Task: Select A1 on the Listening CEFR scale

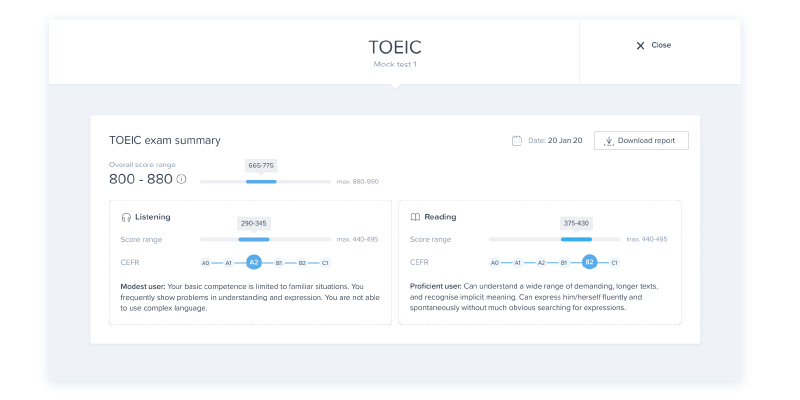Action: click(x=229, y=263)
